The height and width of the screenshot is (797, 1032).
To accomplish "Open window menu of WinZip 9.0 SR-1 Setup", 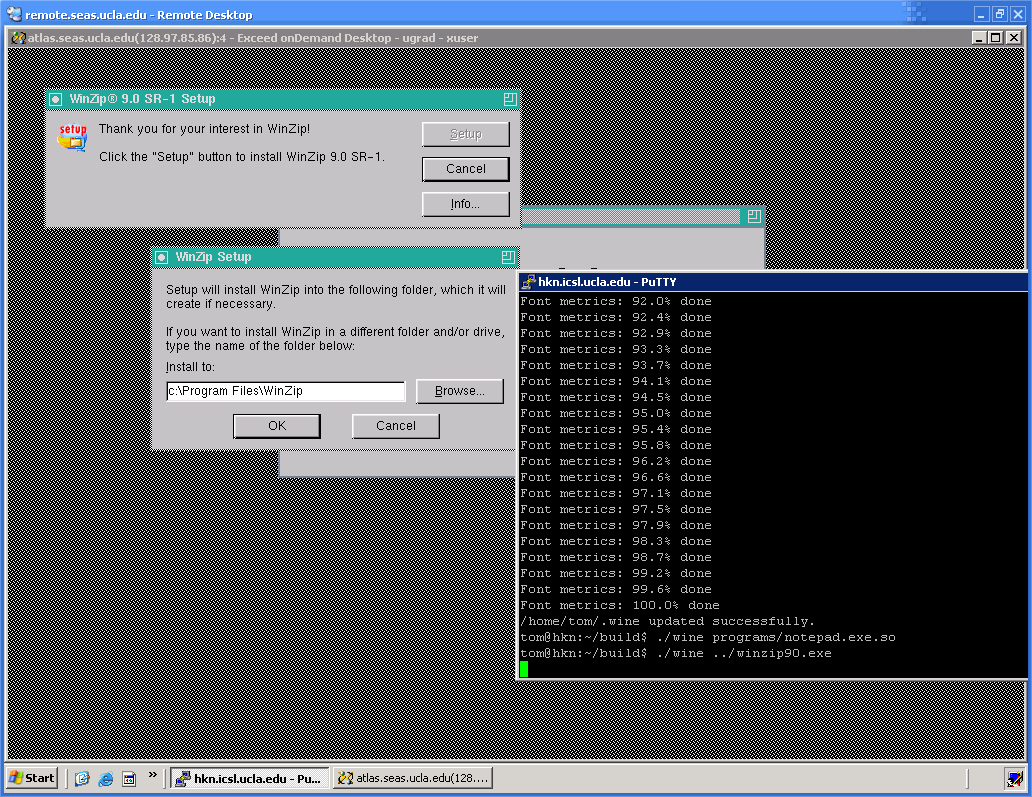I will click(x=56, y=99).
